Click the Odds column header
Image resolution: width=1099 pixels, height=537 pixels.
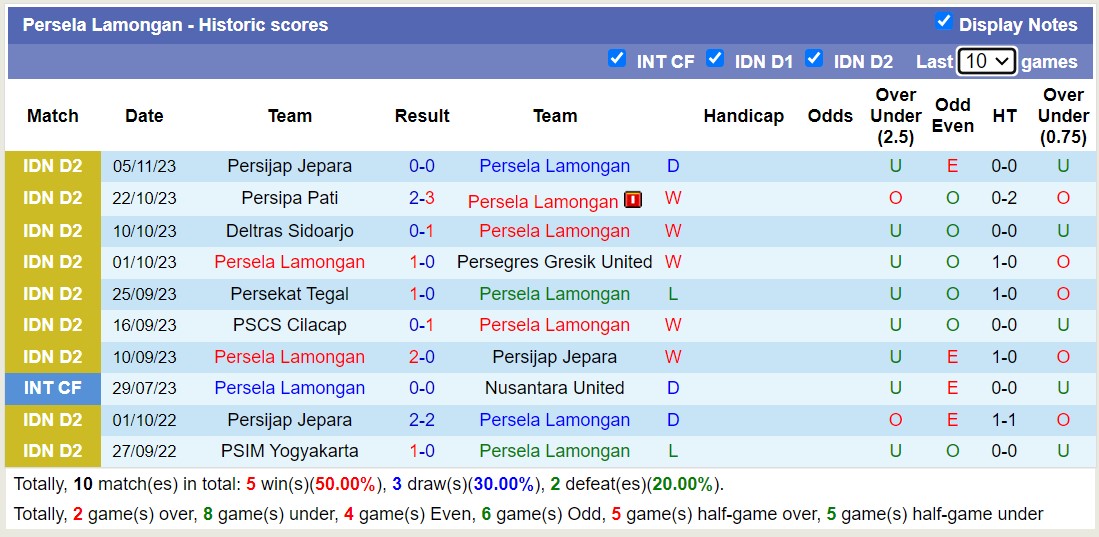pos(831,116)
